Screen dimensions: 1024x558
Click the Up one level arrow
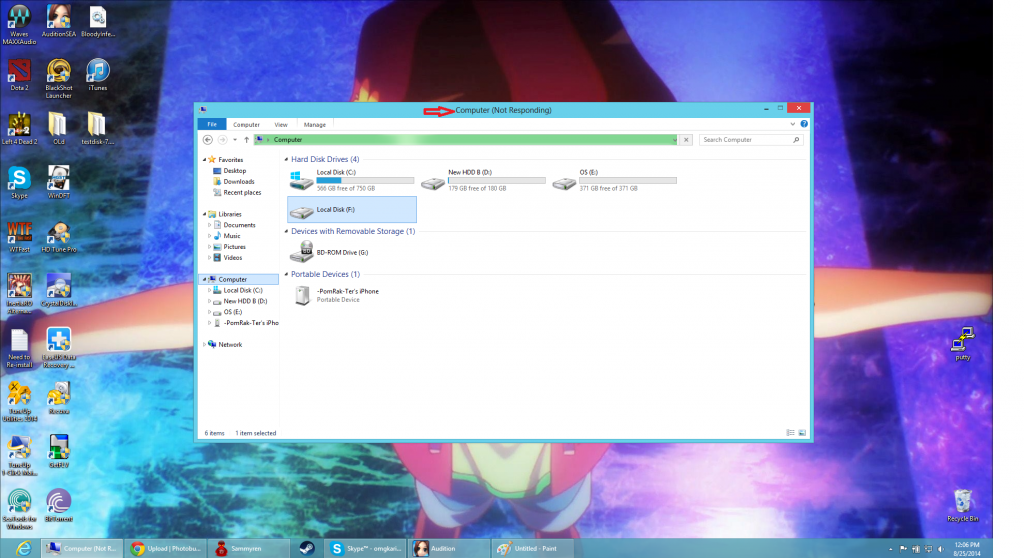(x=246, y=140)
